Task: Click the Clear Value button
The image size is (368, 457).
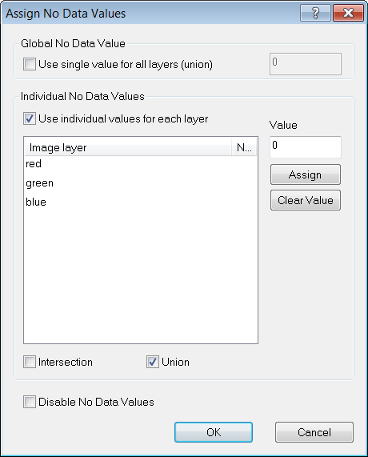Action: [305, 200]
